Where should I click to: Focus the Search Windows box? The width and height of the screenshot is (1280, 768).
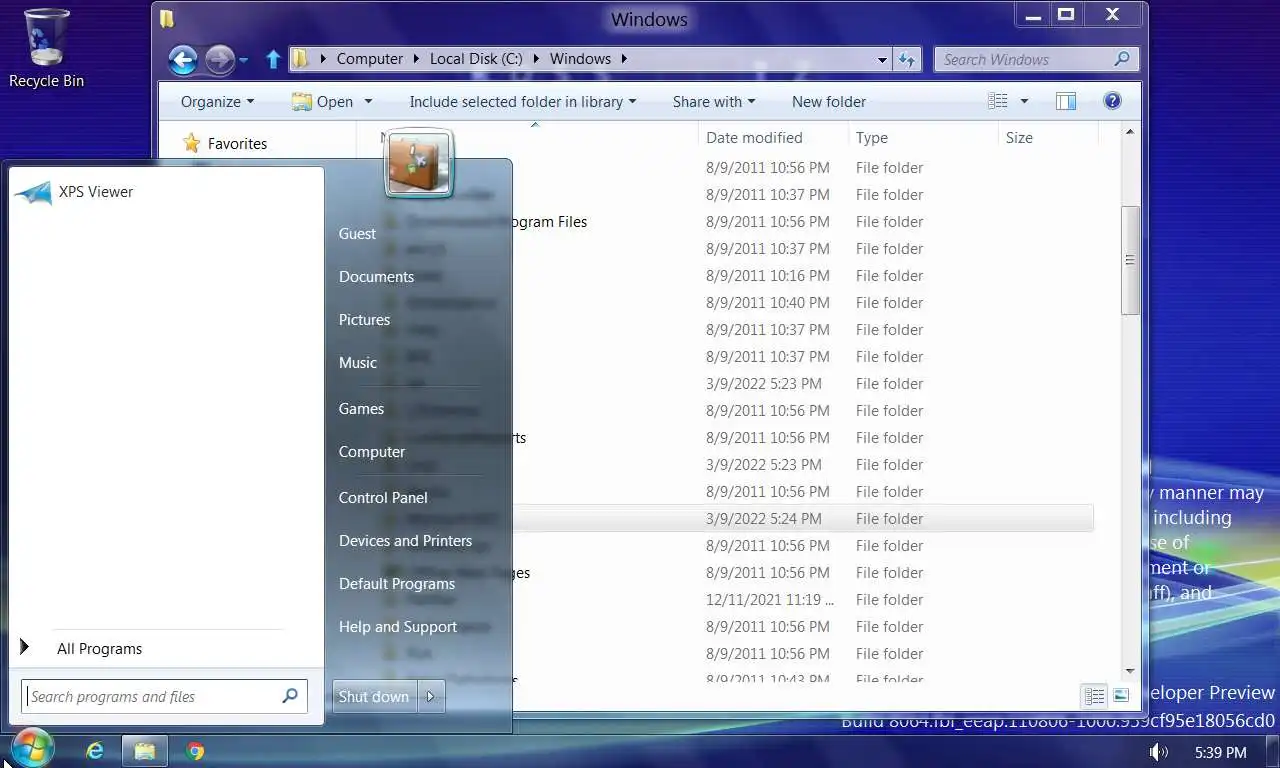tap(1037, 60)
